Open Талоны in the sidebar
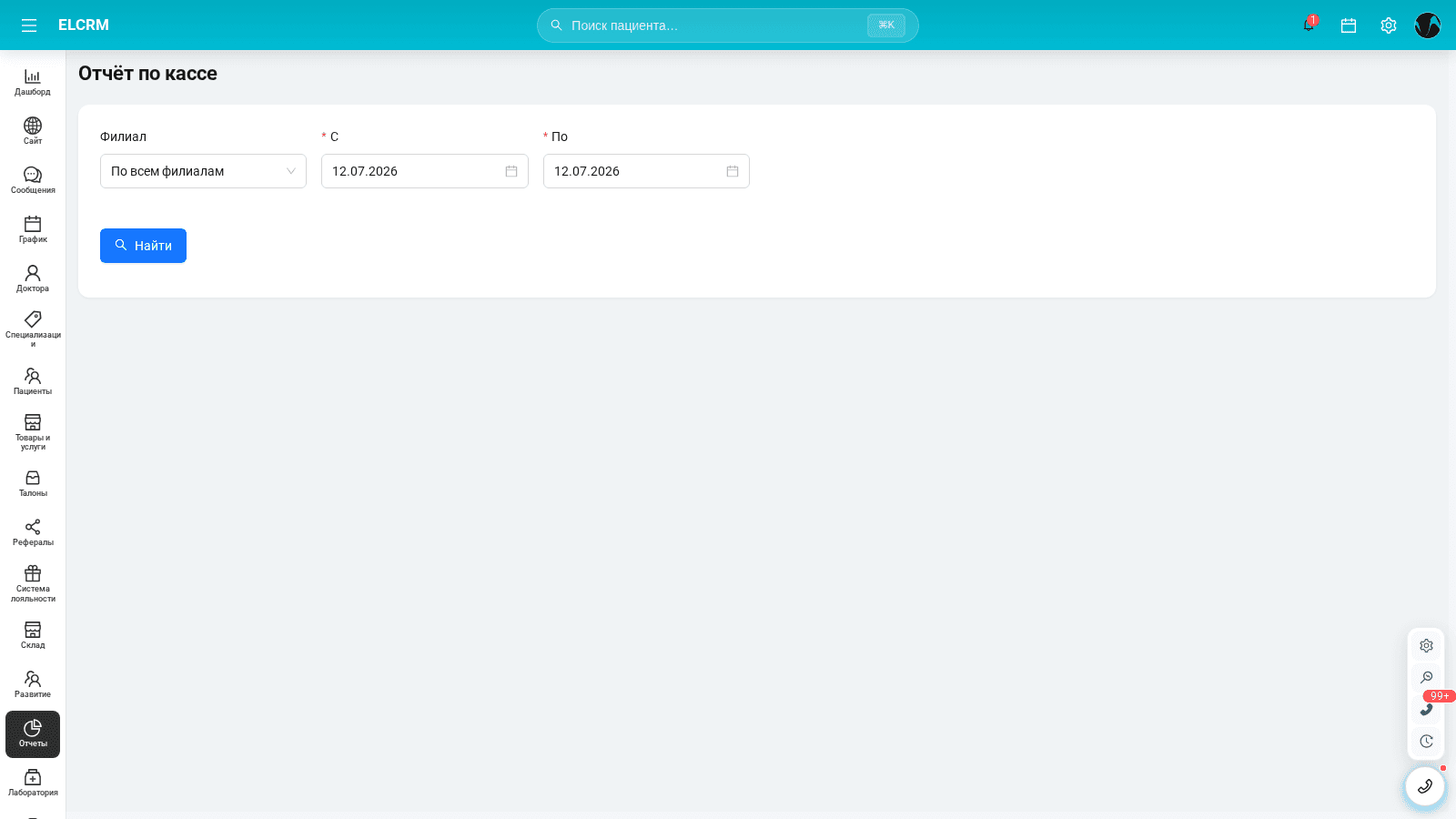 33,483
